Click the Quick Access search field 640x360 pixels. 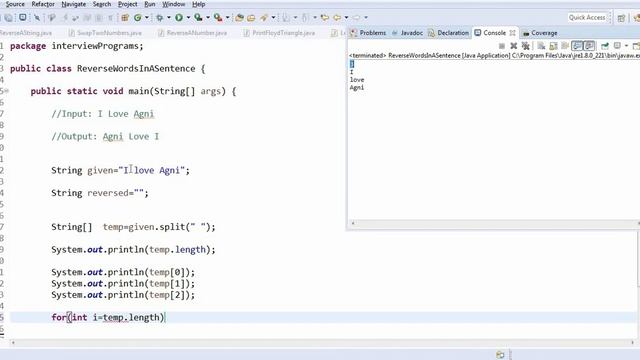pyautogui.click(x=587, y=18)
